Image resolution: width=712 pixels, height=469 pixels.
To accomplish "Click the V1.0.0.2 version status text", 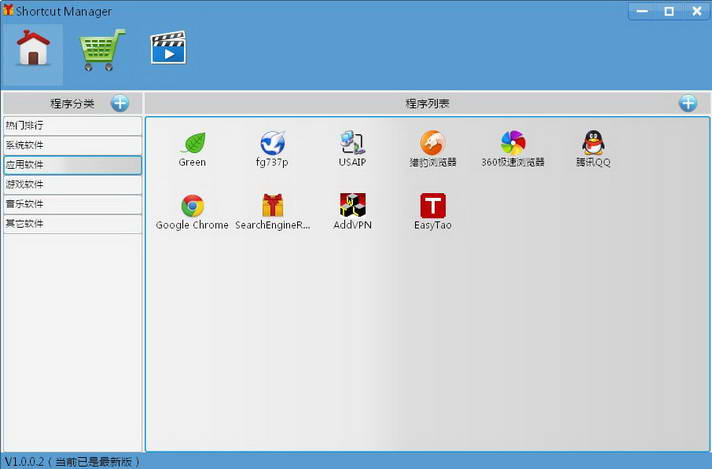I will pyautogui.click(x=73, y=462).
